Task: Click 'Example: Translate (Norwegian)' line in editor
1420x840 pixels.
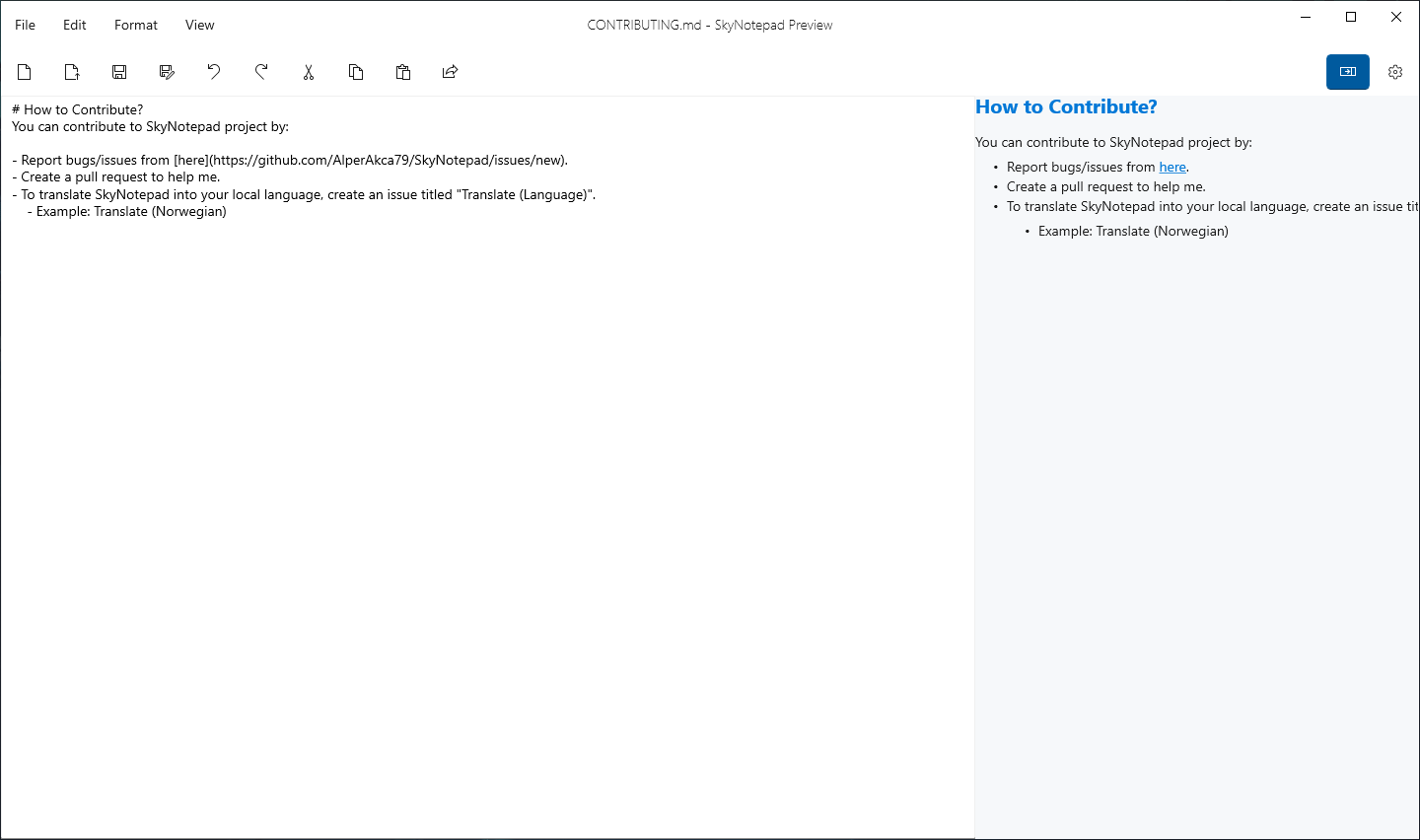Action: (x=127, y=211)
